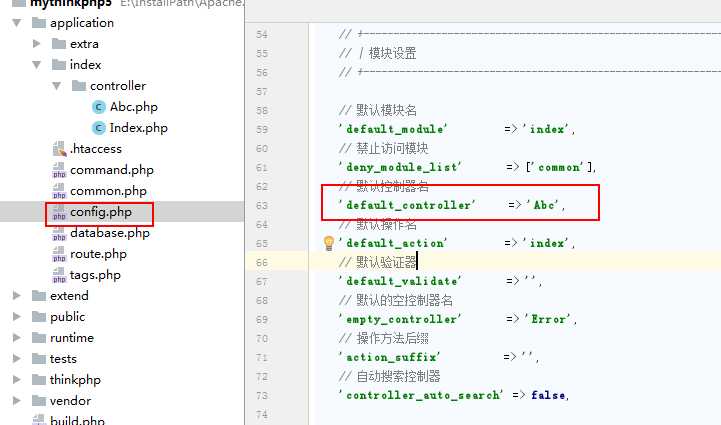Click the command.php file icon

[59, 170]
